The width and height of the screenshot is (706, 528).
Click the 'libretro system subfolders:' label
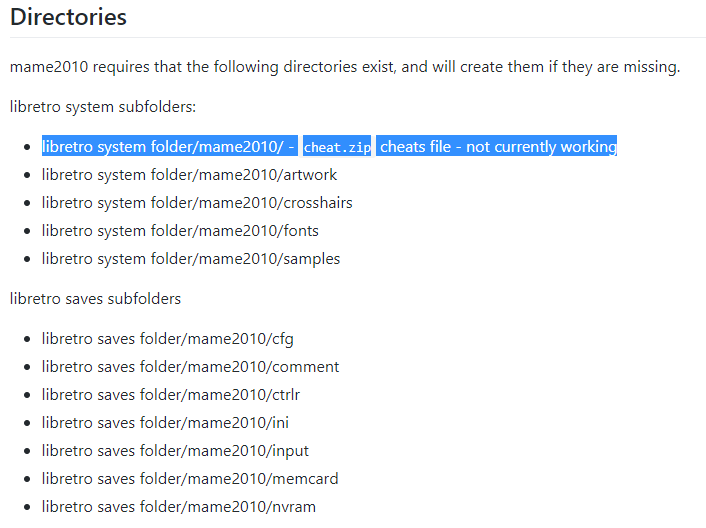tap(103, 107)
